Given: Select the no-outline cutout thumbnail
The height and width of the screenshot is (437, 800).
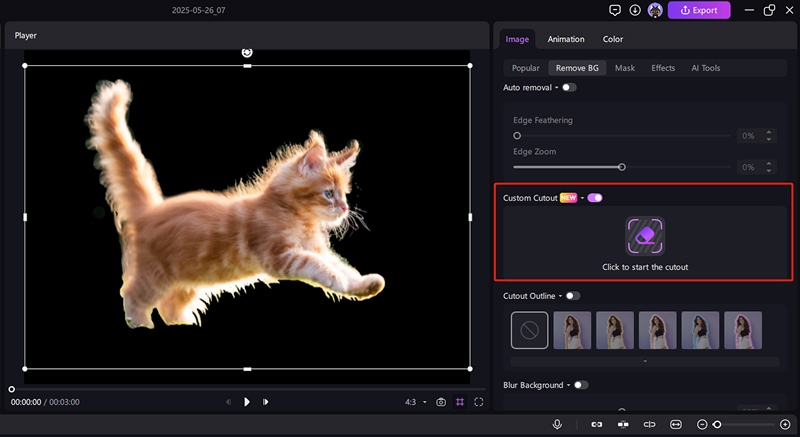Looking at the screenshot, I should tap(529, 330).
